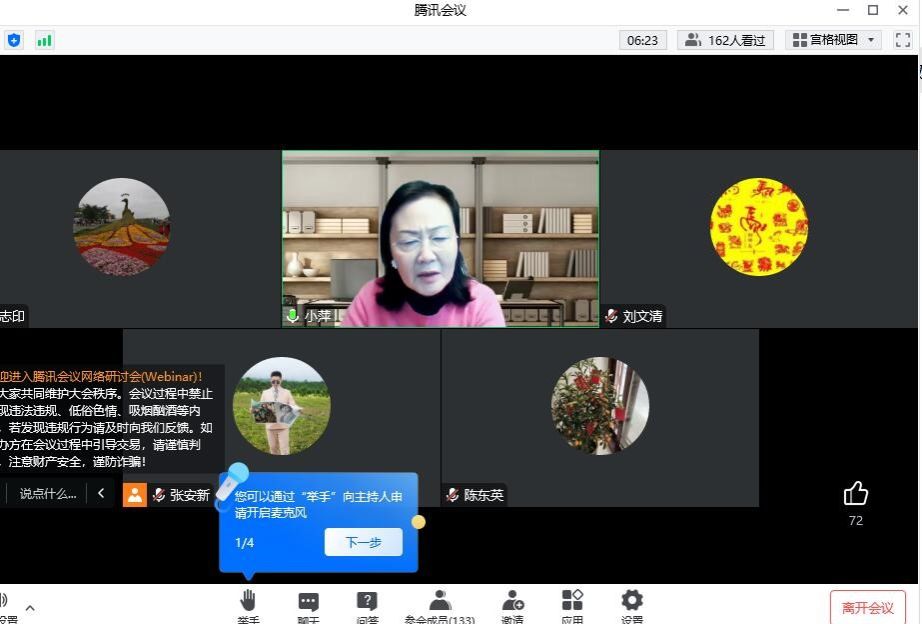This screenshot has height=624, width=922.
Task: Open the participants list (参会成员)
Action: 440,602
